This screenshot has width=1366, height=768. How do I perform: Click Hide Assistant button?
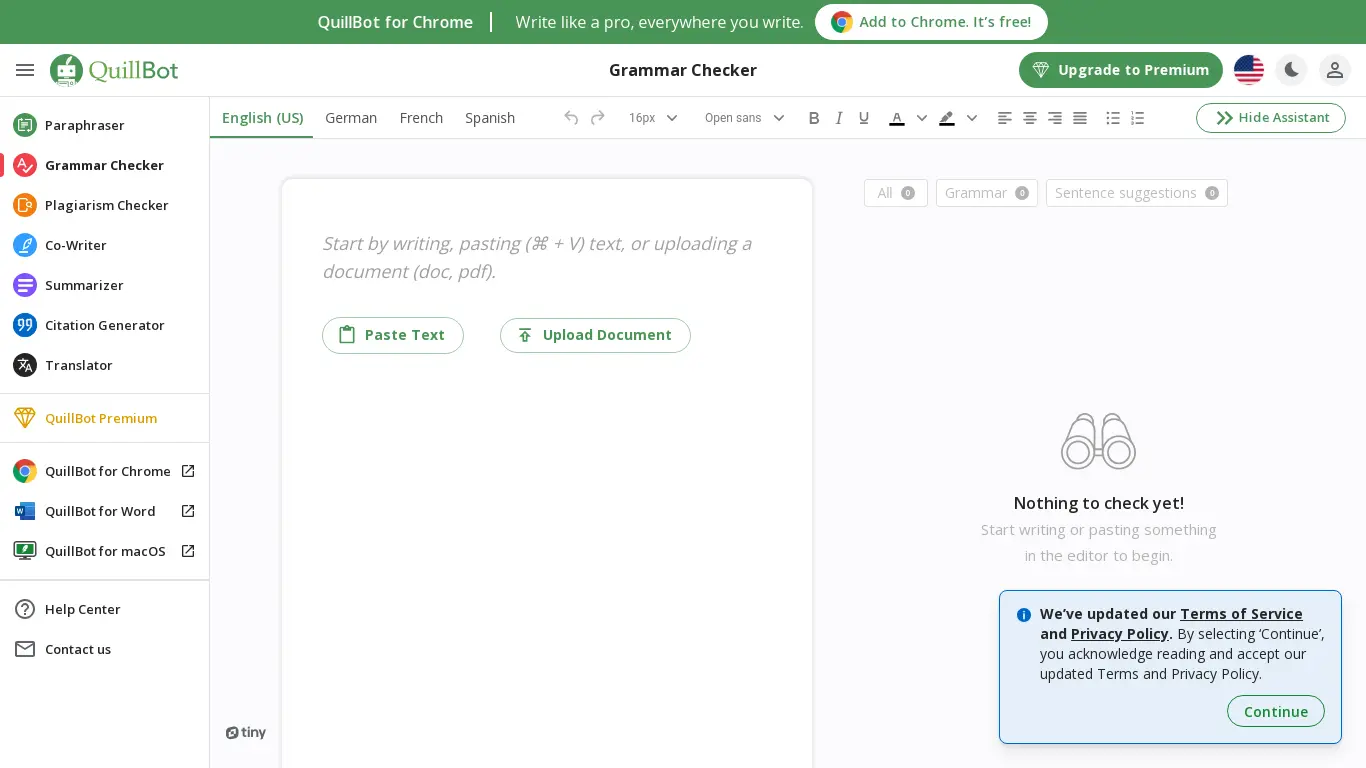tap(1271, 118)
